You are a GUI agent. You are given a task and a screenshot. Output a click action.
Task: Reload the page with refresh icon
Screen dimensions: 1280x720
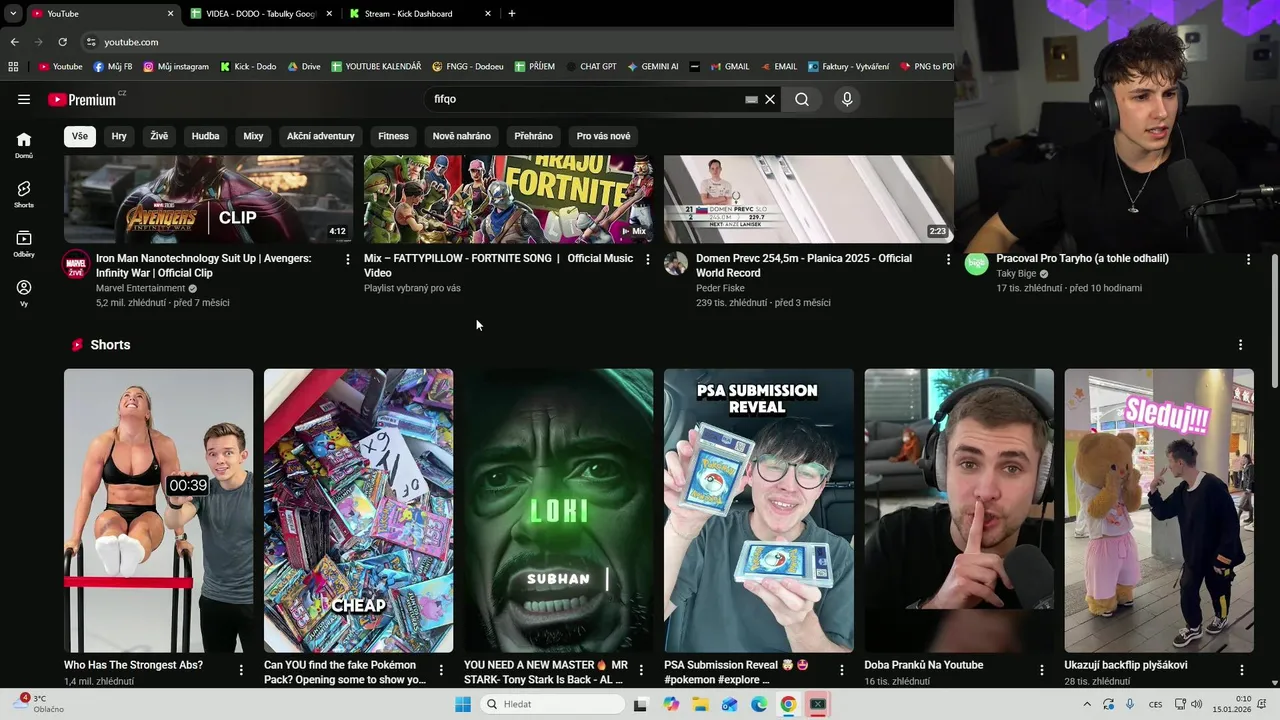62,42
